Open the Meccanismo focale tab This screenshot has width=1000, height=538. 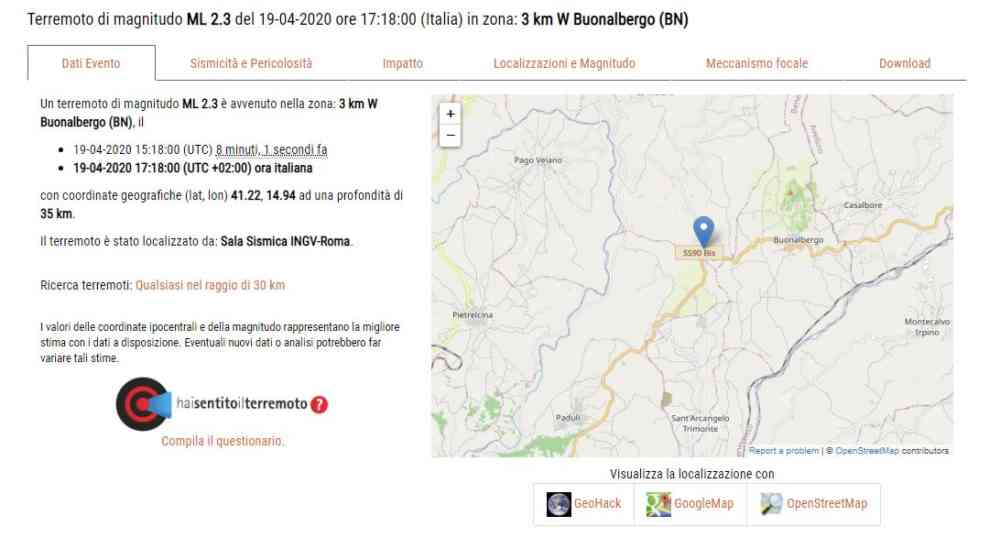pyautogui.click(x=756, y=63)
